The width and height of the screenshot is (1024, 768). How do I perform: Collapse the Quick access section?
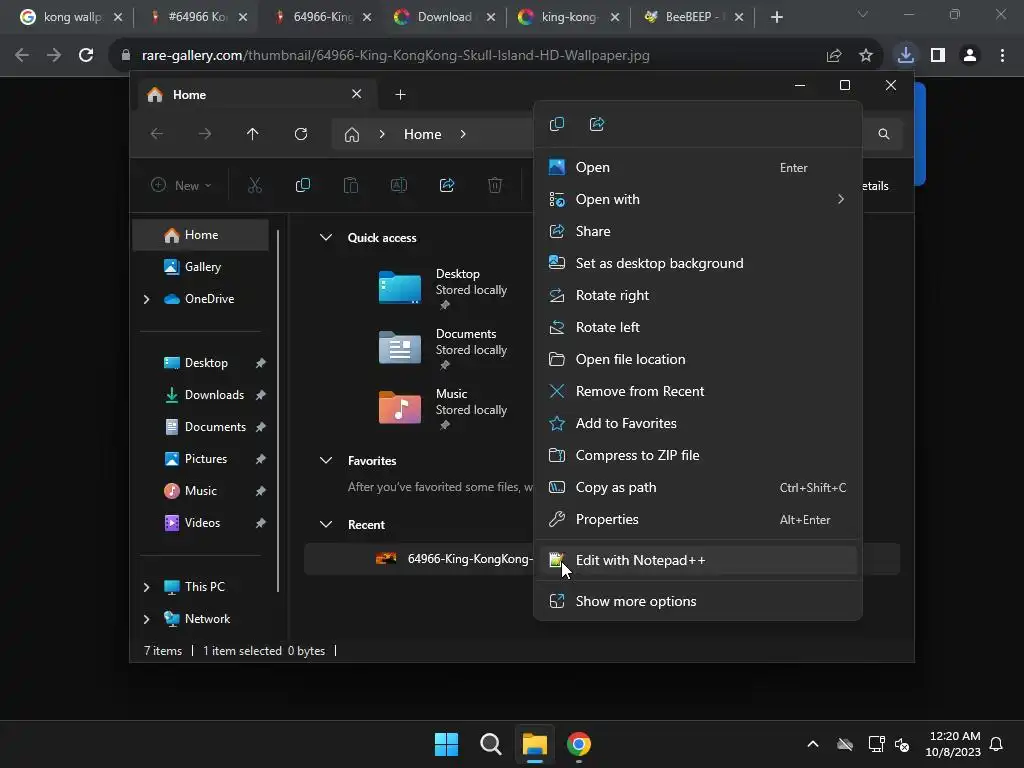(x=326, y=238)
